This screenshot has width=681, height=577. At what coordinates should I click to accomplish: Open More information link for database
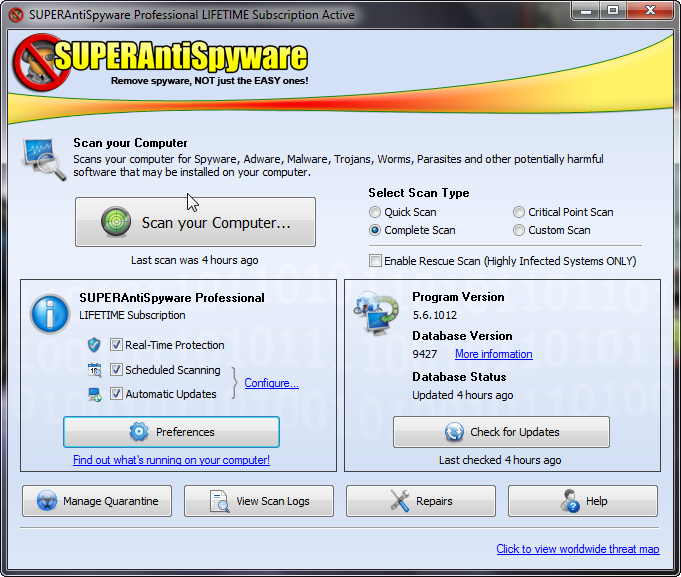tap(494, 354)
